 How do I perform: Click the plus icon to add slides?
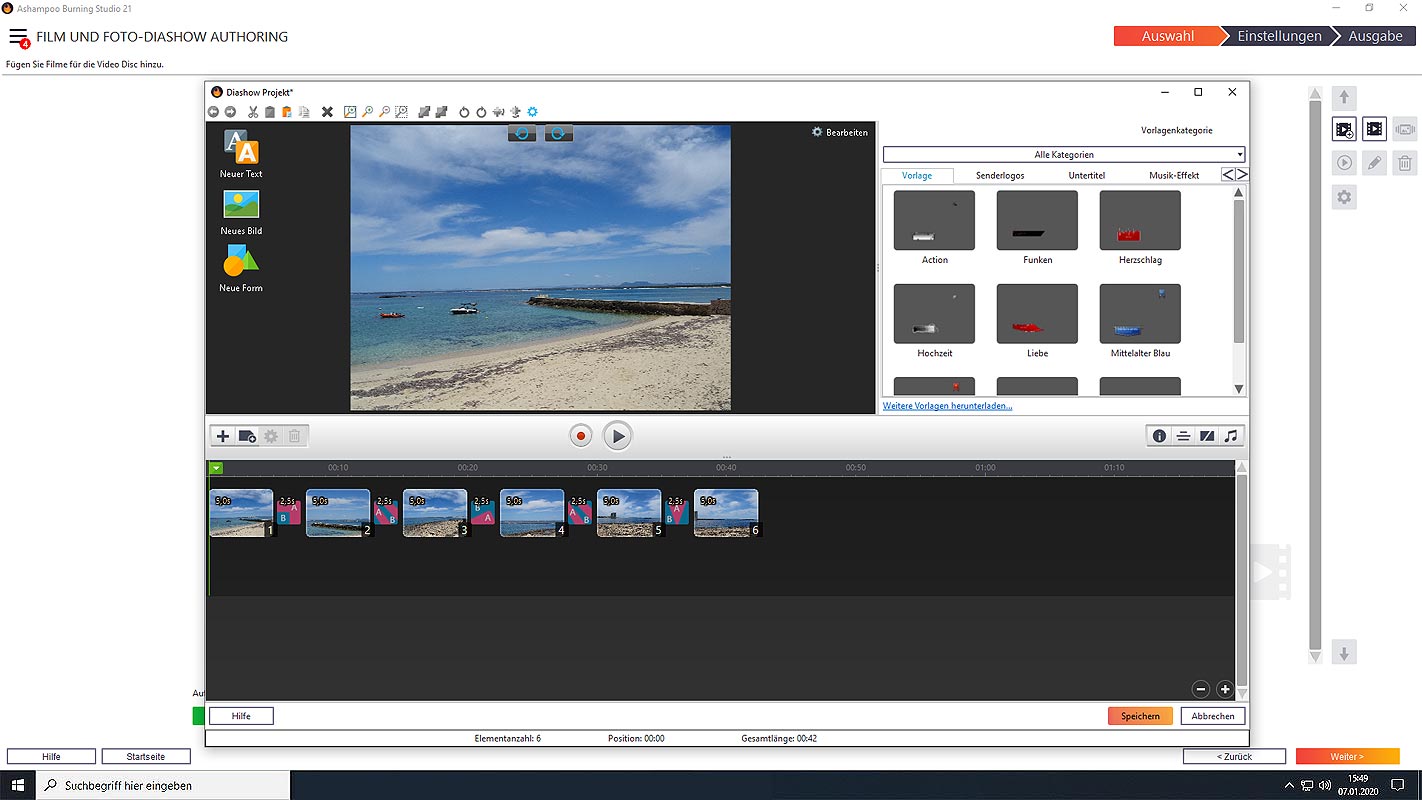[x=223, y=436]
